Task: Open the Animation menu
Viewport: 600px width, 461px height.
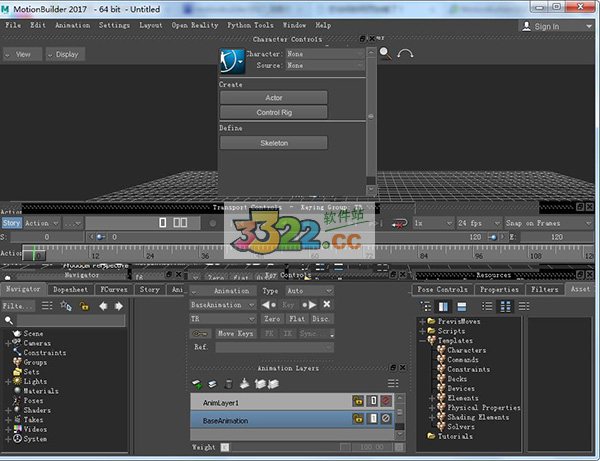Action: pos(71,25)
